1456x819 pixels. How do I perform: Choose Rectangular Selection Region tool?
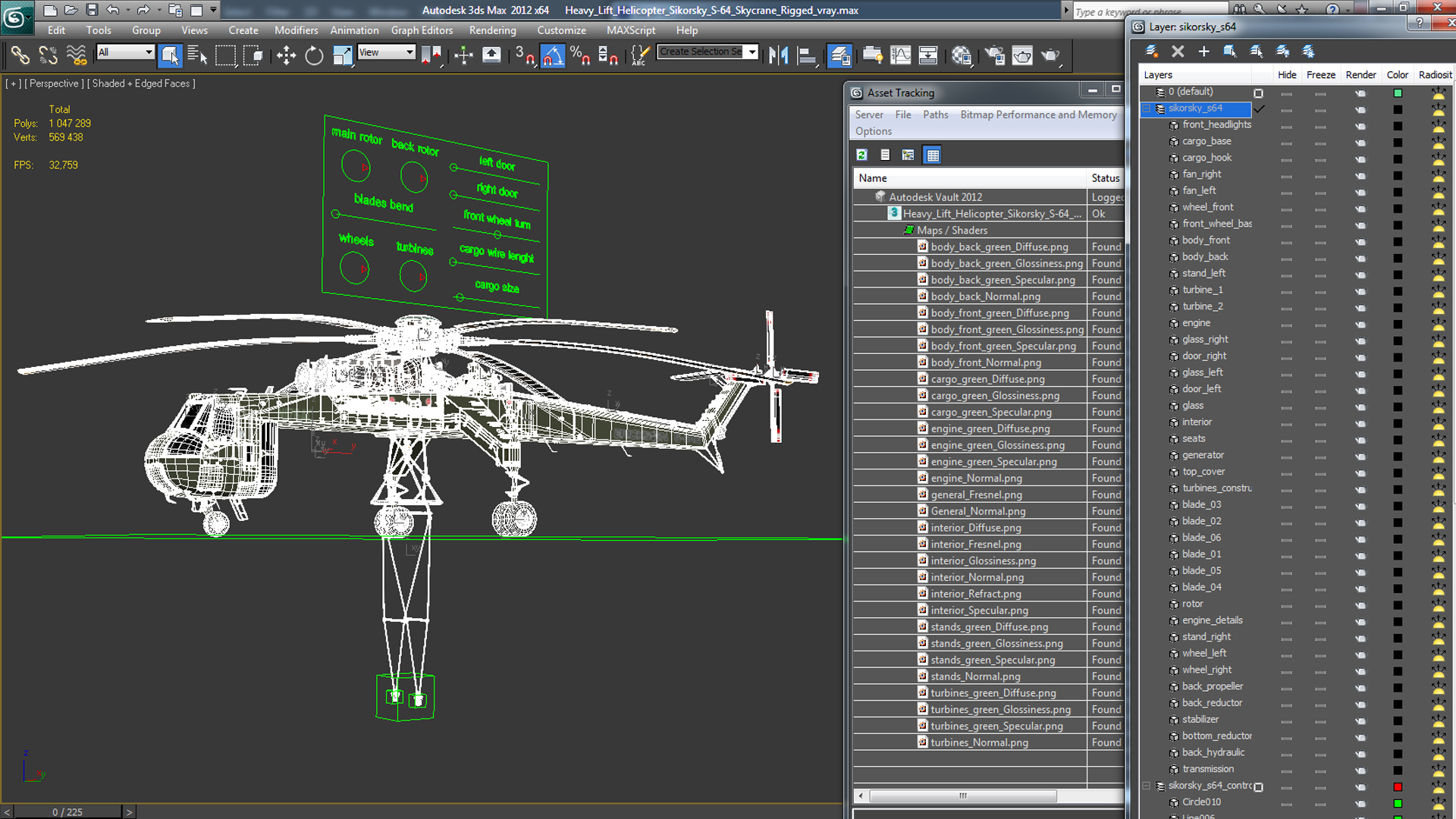(x=225, y=55)
